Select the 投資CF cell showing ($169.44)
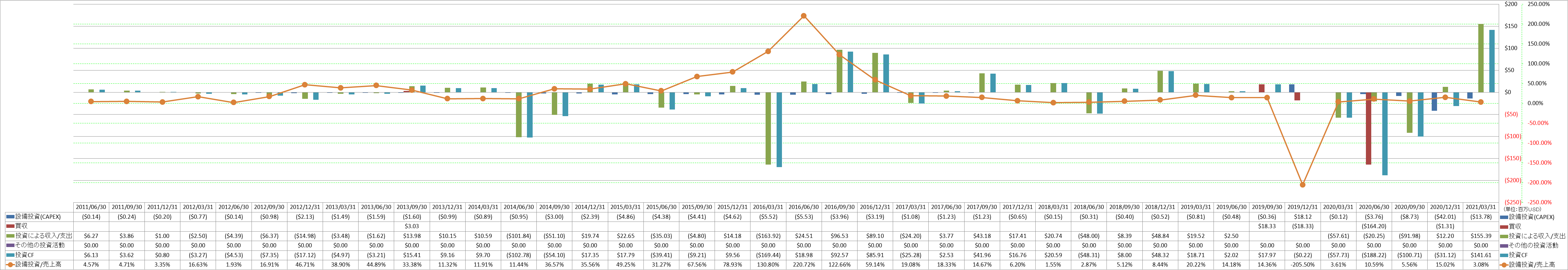Screen dimensions: 1568x270 pos(768,256)
